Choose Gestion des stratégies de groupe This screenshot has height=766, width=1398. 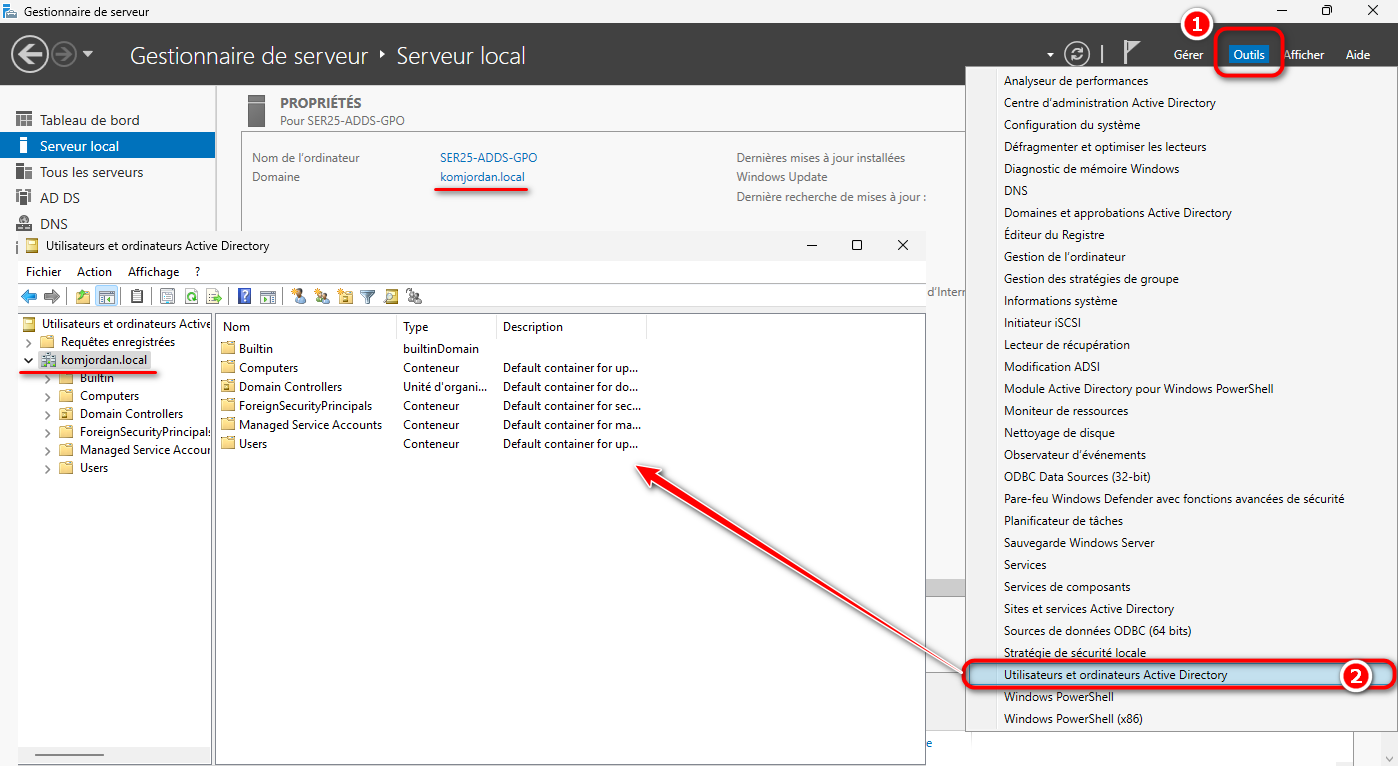pos(1091,279)
